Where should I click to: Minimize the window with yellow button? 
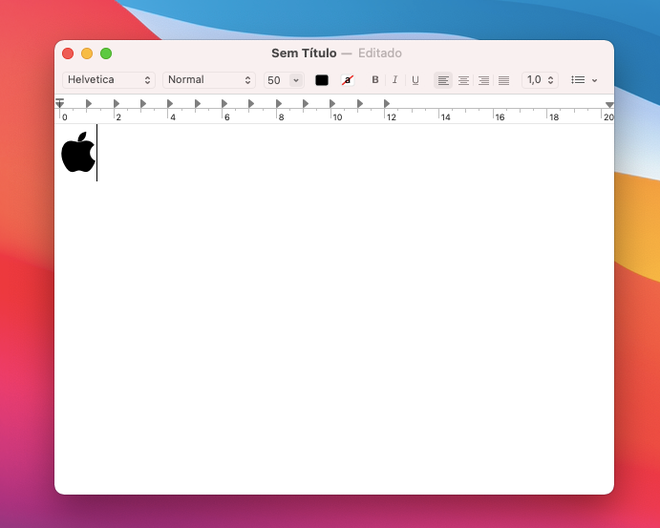pyautogui.click(x=87, y=53)
